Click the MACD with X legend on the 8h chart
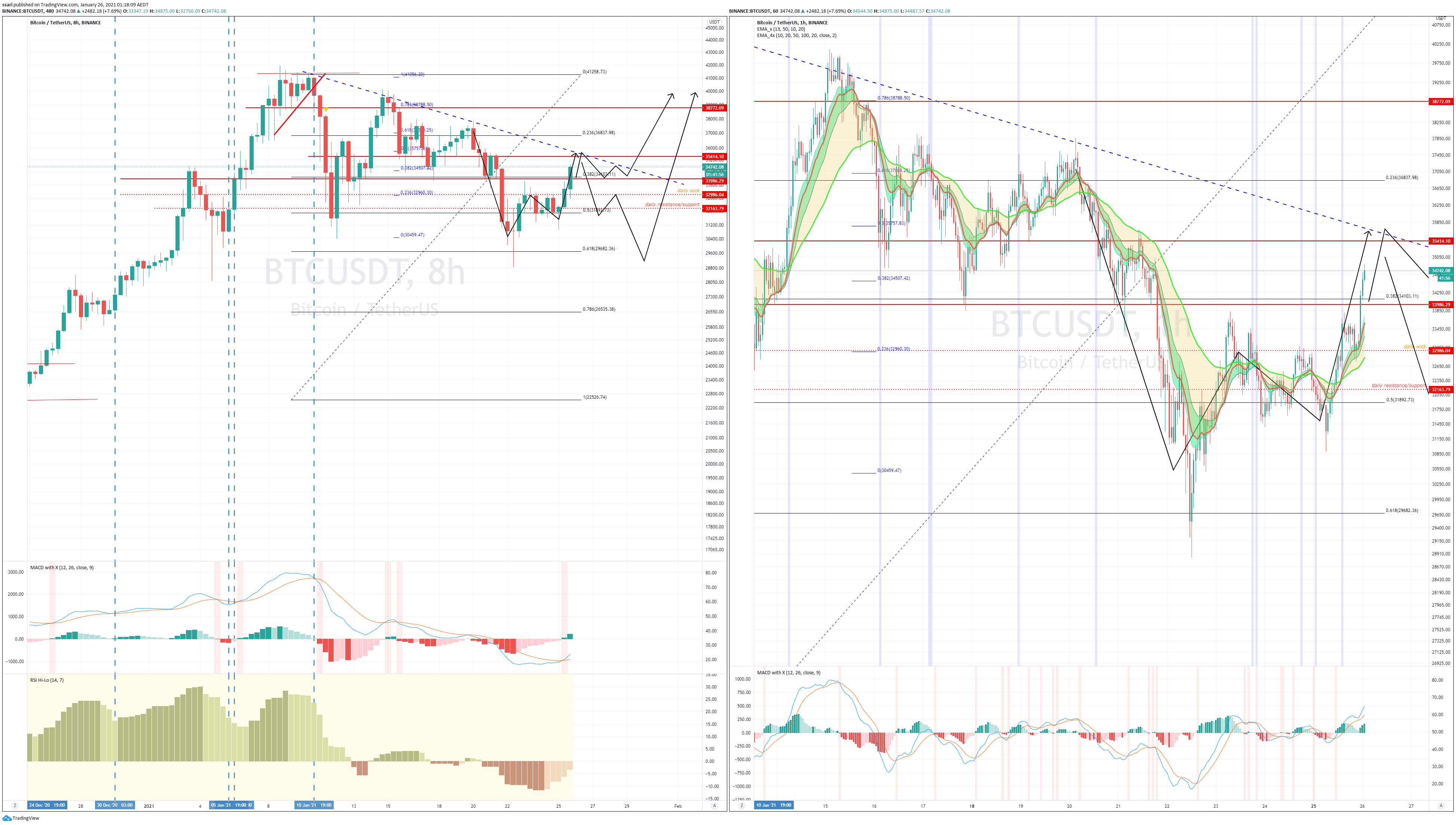1456x825 pixels. click(x=62, y=567)
